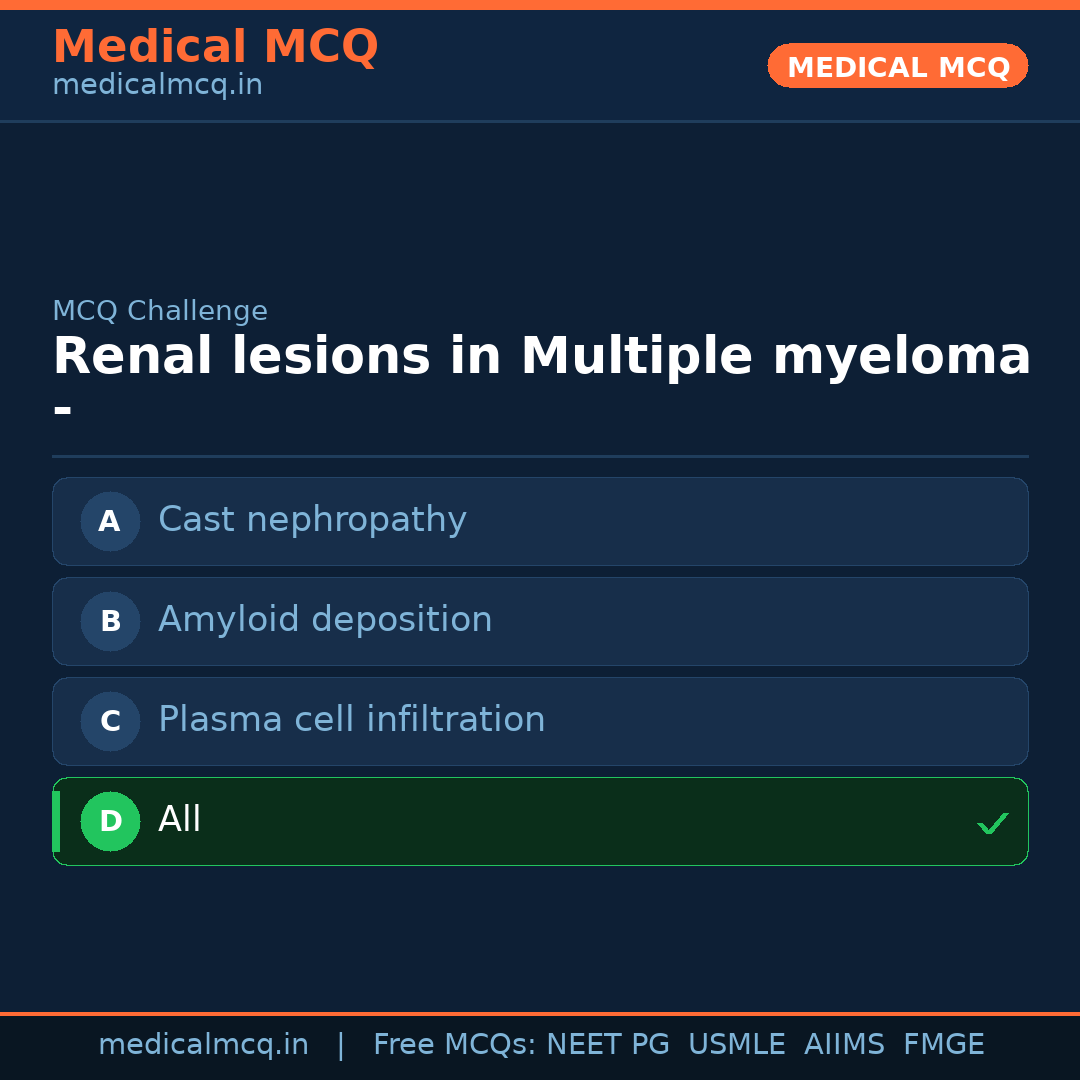Select answer option A, Cast nephropathy

(540, 521)
